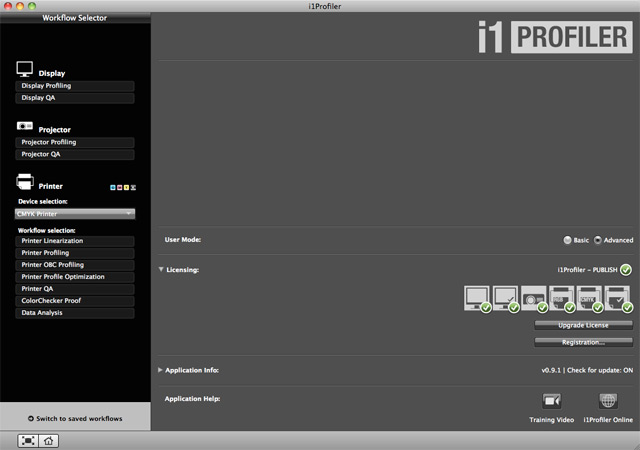Click the User Mode label
640x450 pixels.
click(183, 240)
